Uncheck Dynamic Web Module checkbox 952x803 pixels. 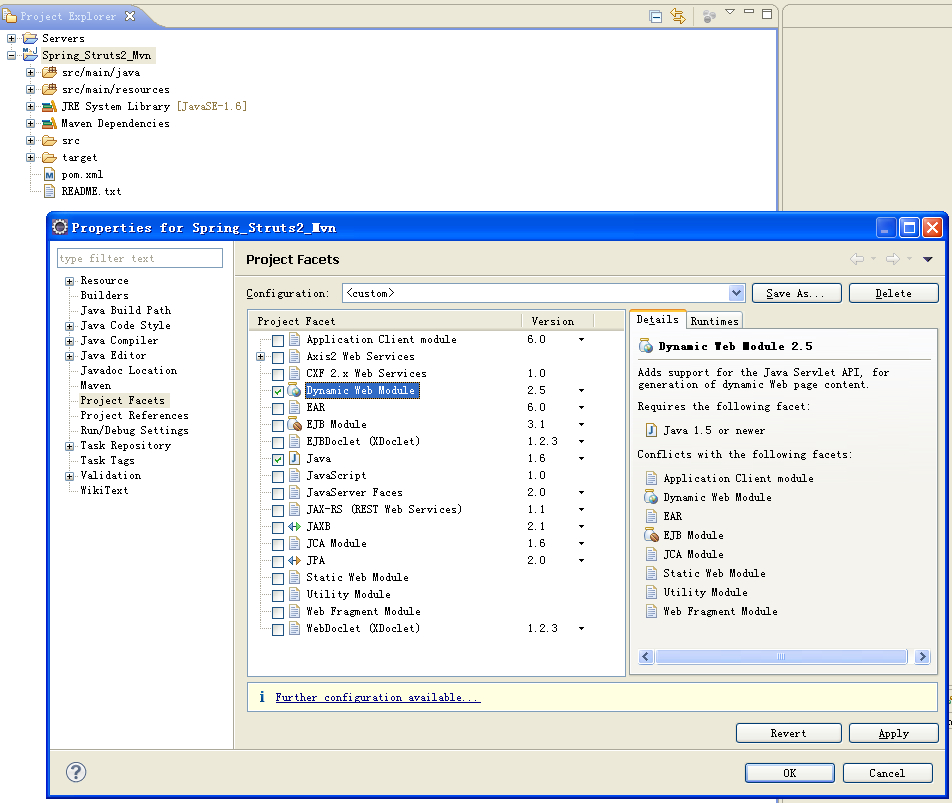[278, 391]
